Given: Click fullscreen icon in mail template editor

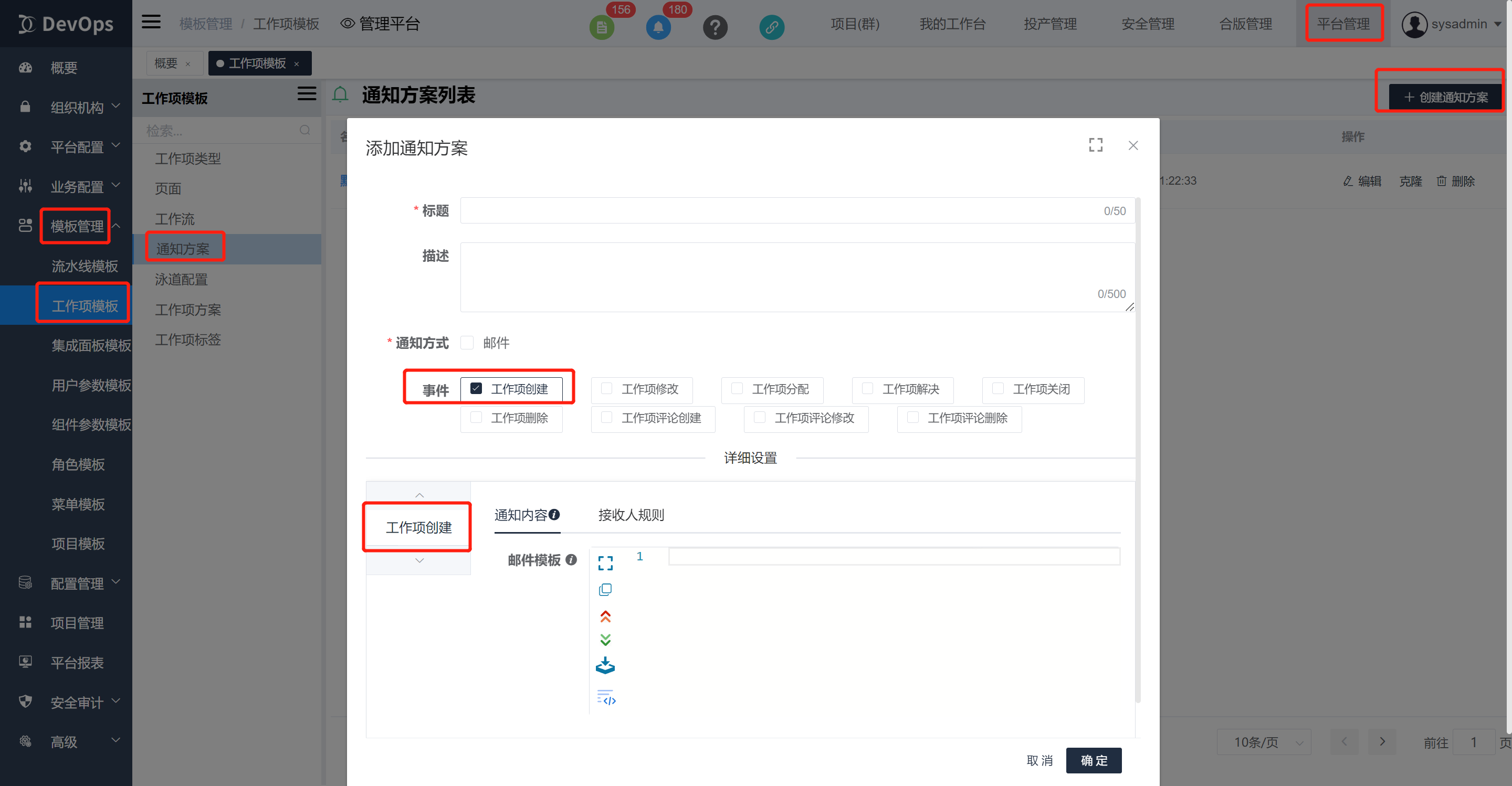Looking at the screenshot, I should (x=605, y=563).
